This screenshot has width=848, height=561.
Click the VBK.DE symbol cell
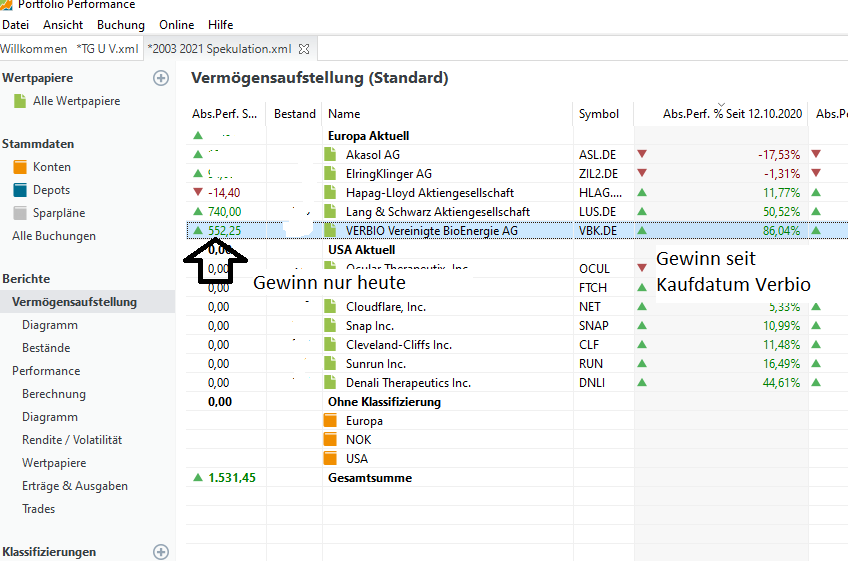click(x=598, y=230)
